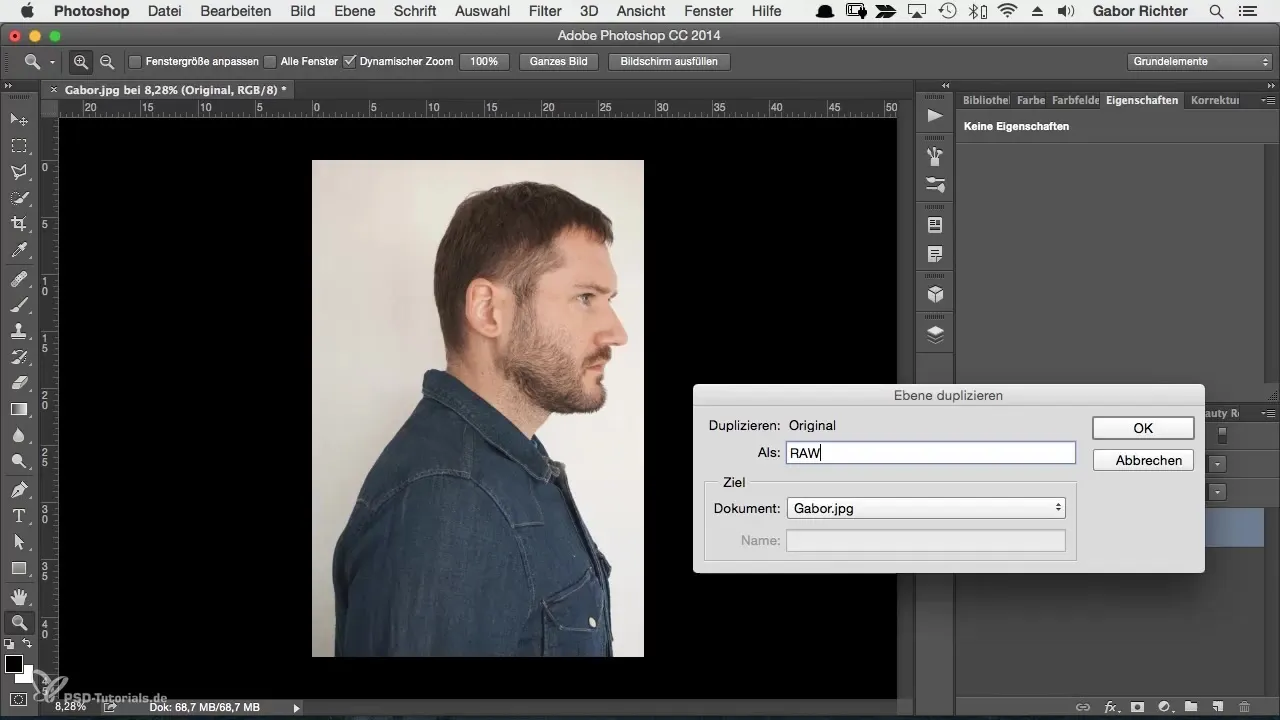Disable Dynamischer Zoom checkbox
The image size is (1280, 720).
pos(349,62)
